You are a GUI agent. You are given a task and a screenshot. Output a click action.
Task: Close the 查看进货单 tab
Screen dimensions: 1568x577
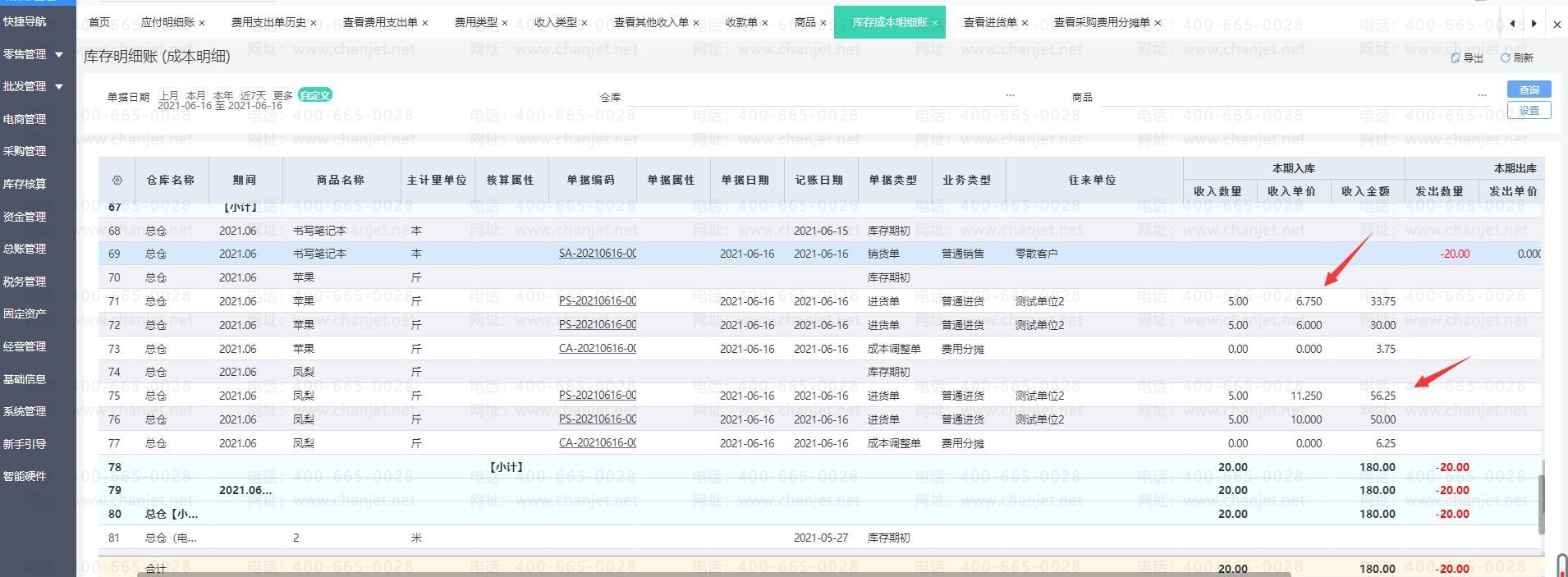pos(1025,23)
